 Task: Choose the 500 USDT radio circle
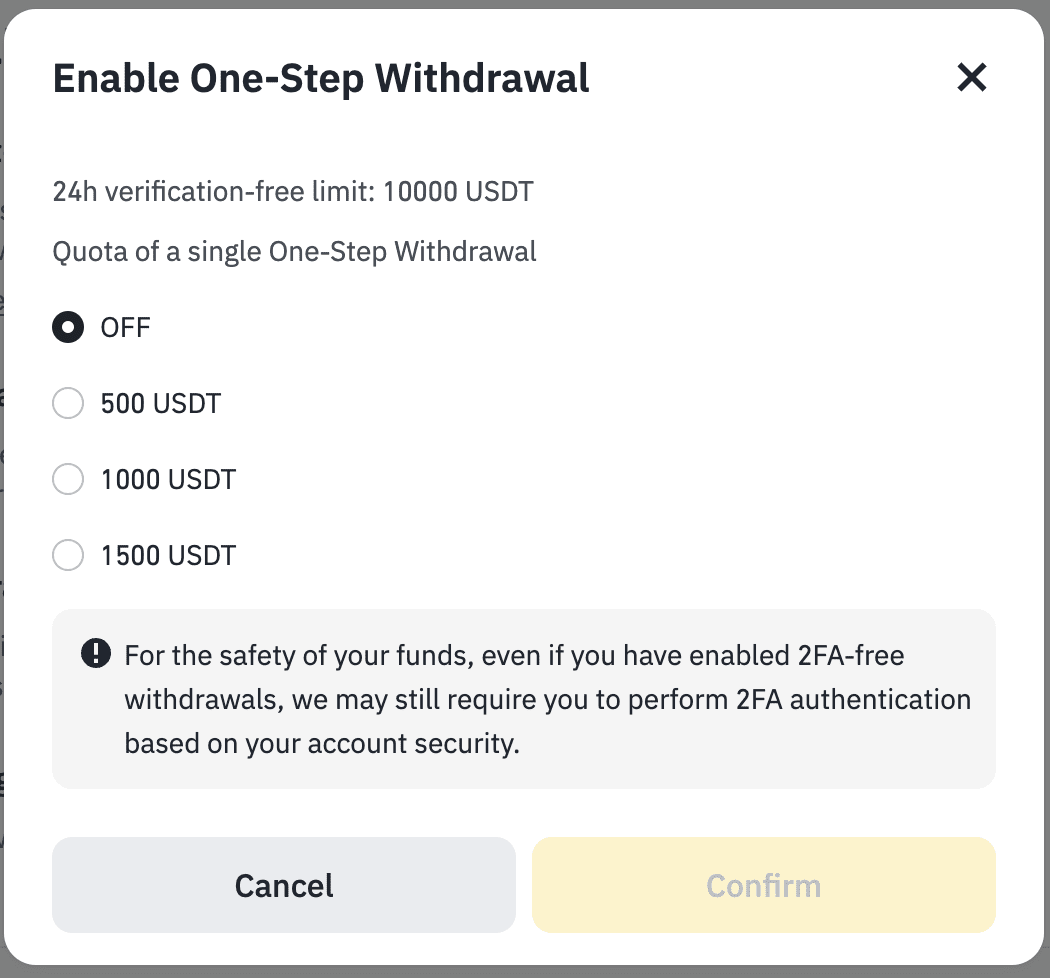[x=68, y=403]
